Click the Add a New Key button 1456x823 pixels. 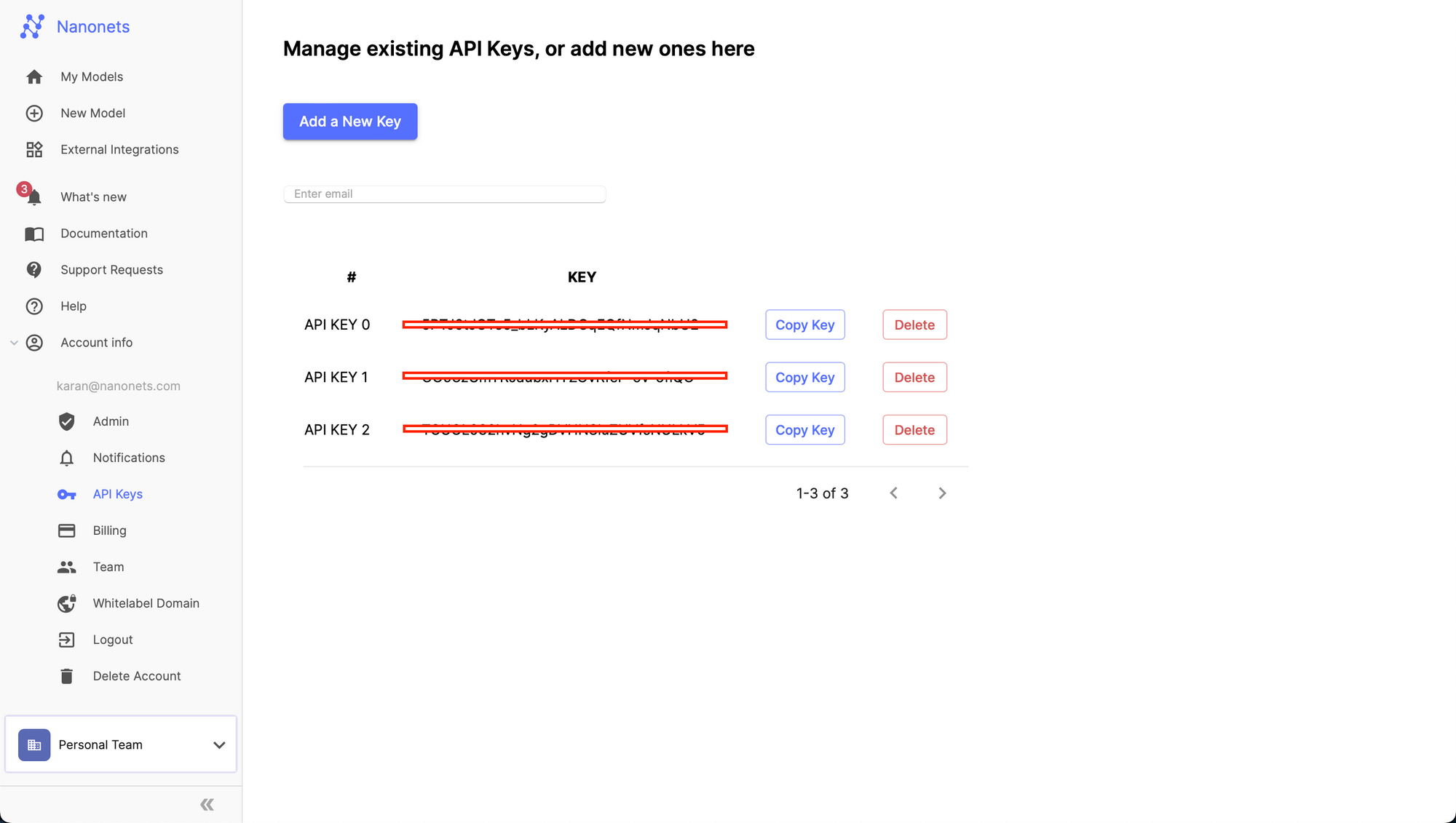coord(349,122)
